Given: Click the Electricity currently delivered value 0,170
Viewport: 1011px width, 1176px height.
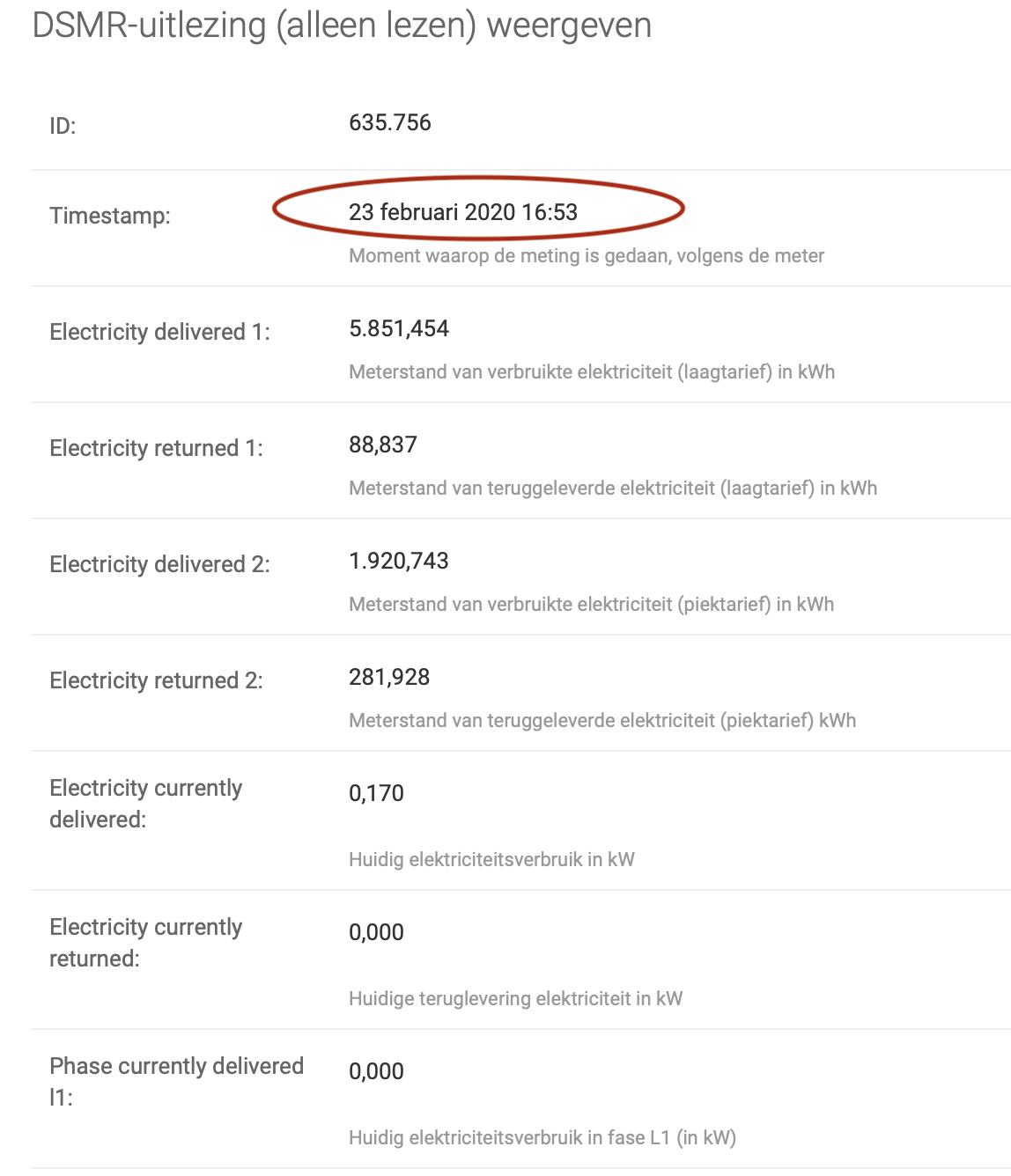Looking at the screenshot, I should (x=376, y=793).
